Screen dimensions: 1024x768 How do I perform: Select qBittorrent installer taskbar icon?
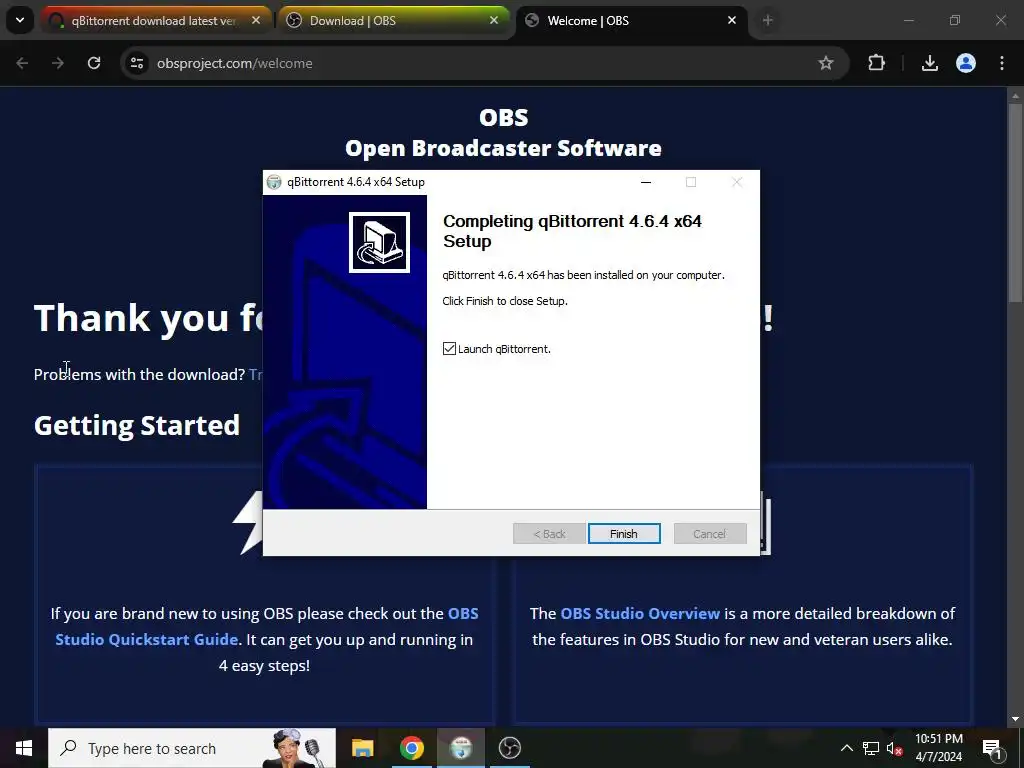[x=461, y=748]
